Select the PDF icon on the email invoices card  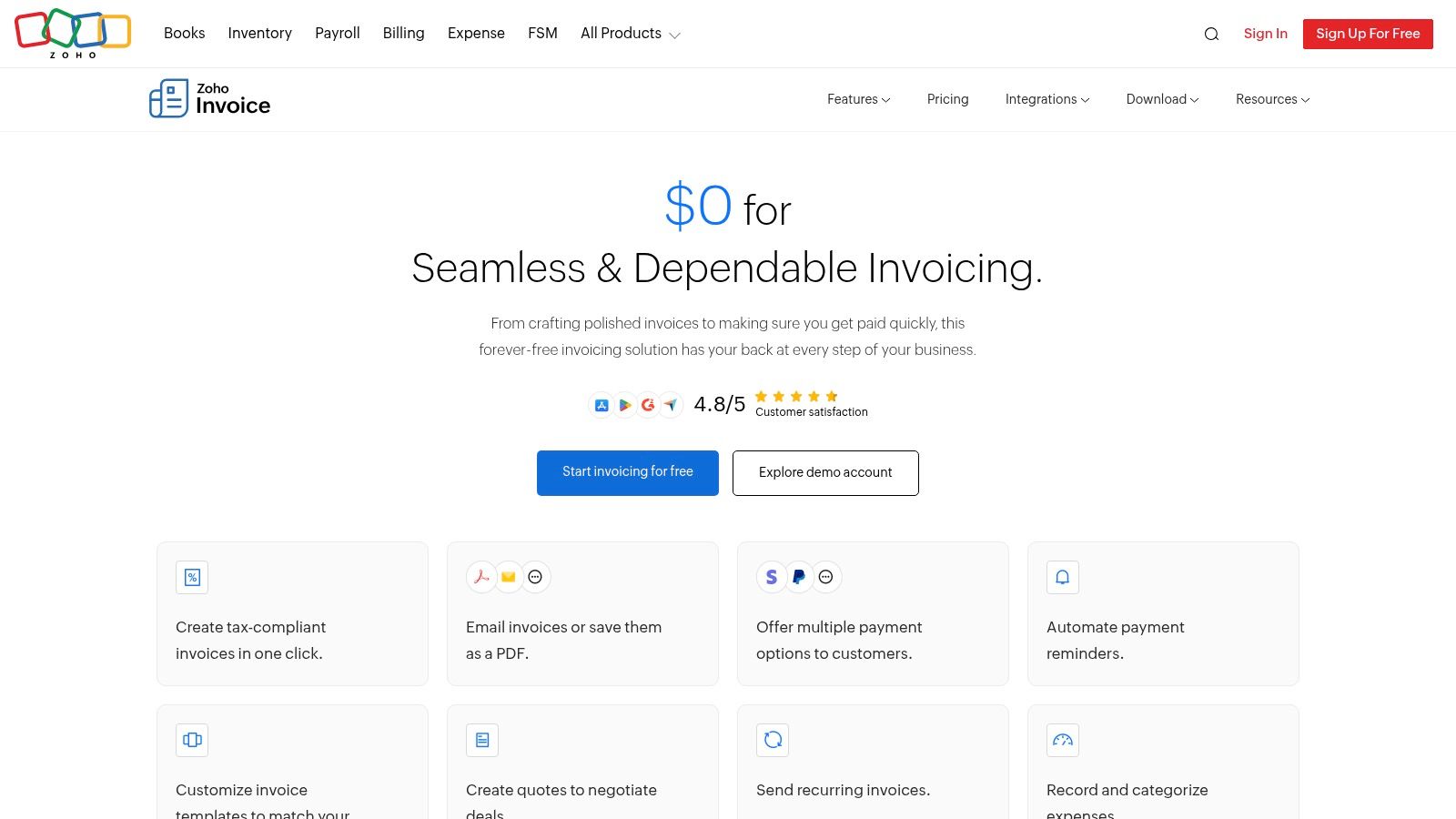tap(481, 576)
